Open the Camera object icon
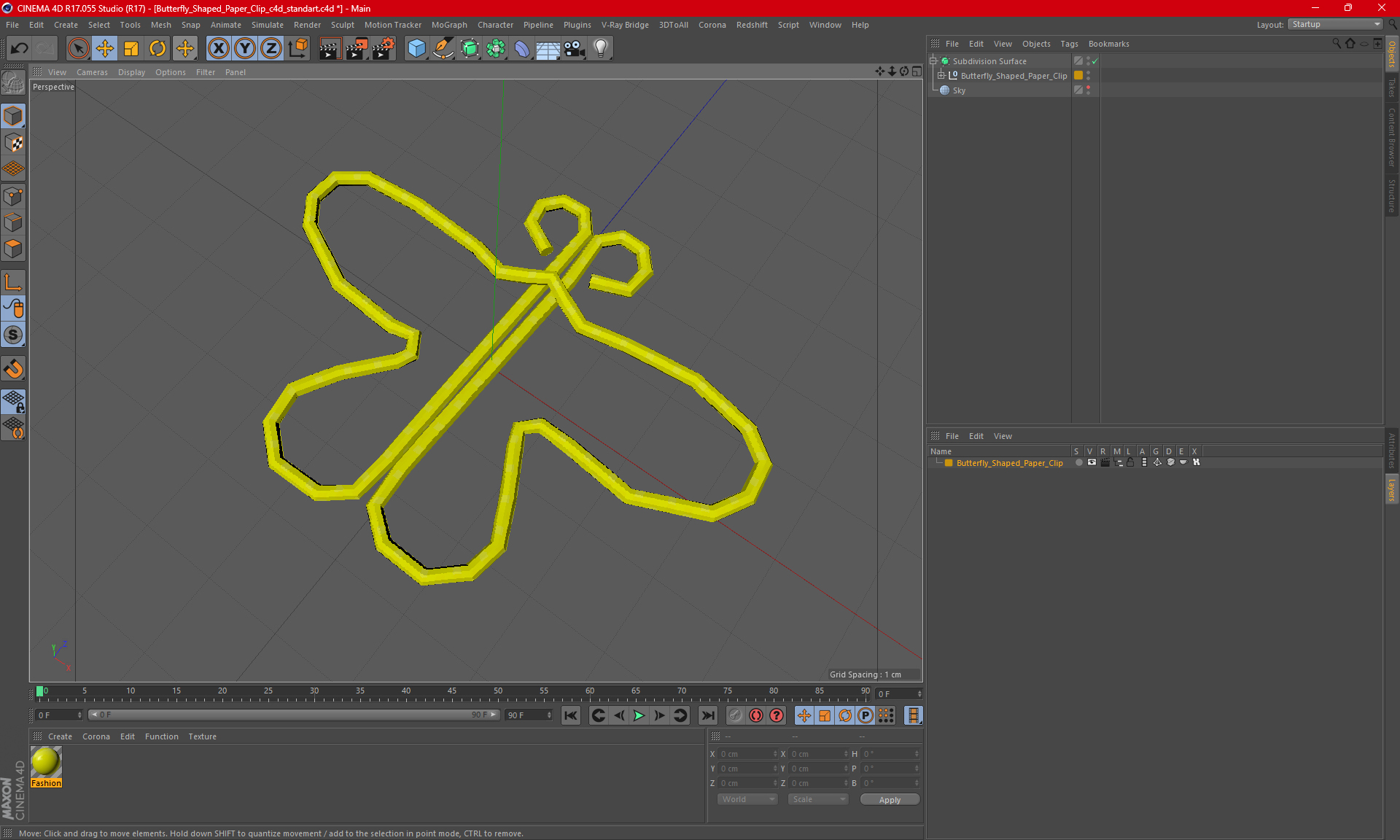The height and width of the screenshot is (840, 1400). (x=575, y=49)
